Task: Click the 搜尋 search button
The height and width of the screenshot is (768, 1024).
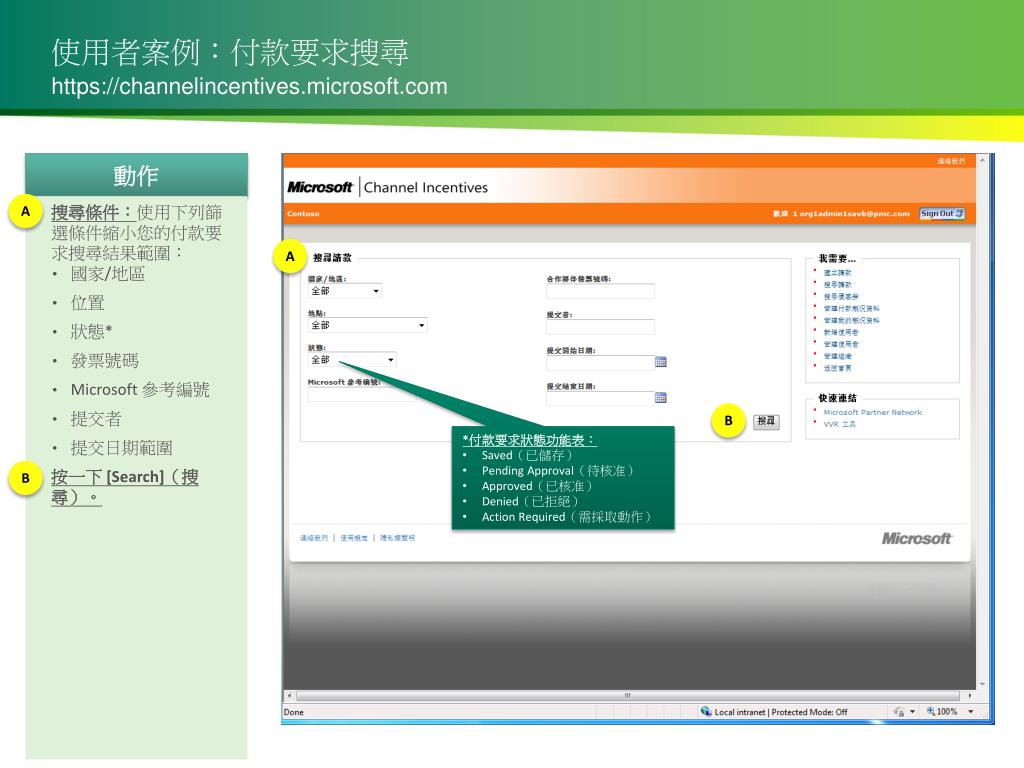Action: [766, 421]
